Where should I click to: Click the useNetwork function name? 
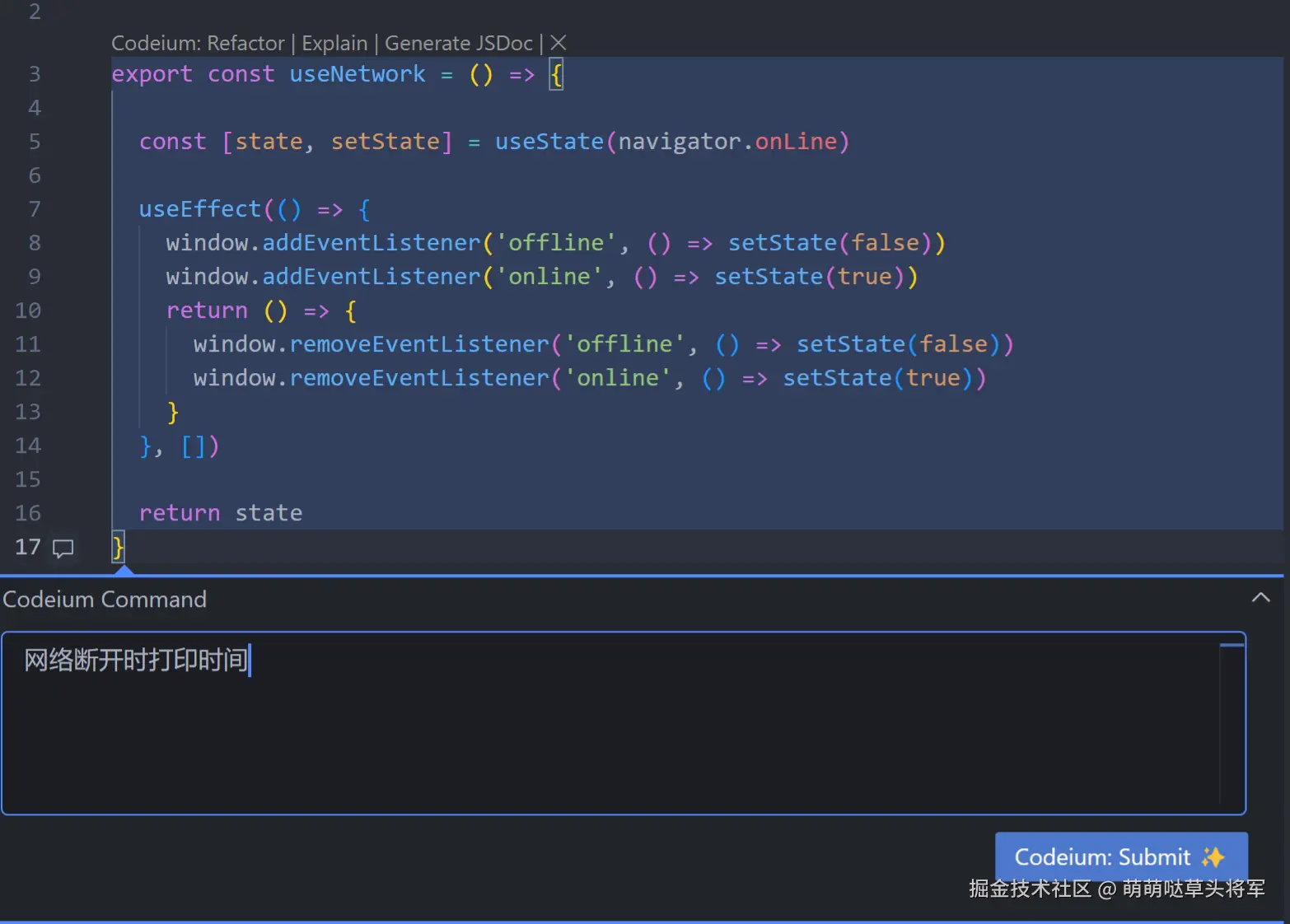(358, 74)
